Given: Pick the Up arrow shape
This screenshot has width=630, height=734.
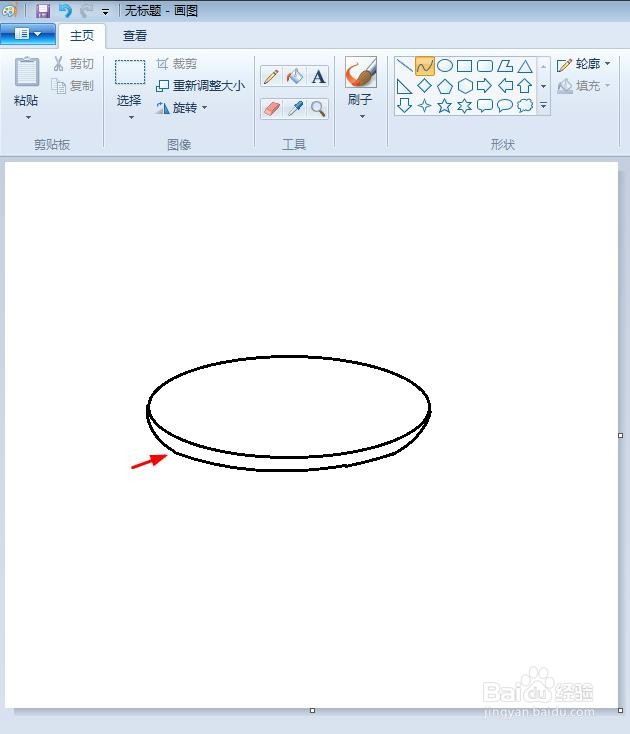Looking at the screenshot, I should [x=525, y=86].
